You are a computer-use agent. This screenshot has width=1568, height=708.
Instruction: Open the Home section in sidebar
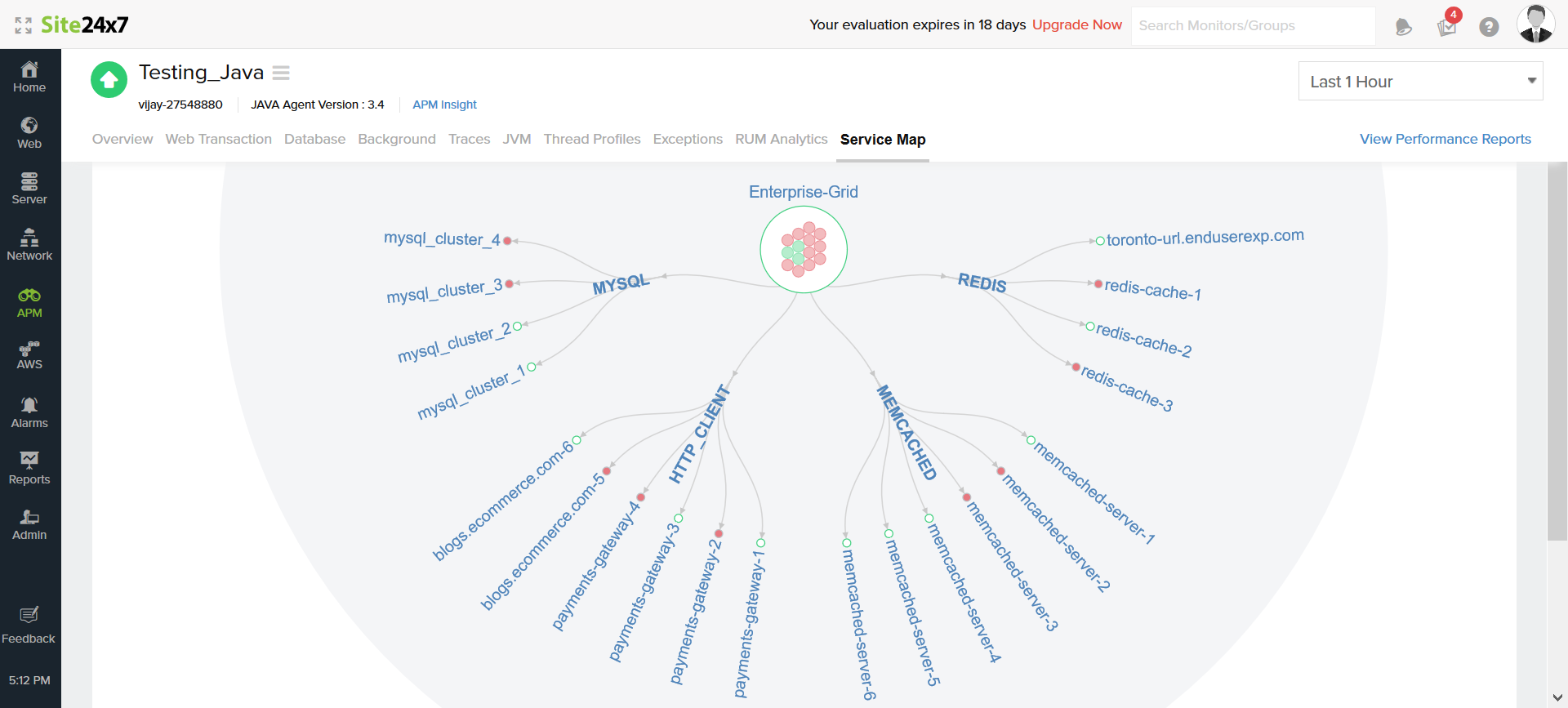(x=29, y=77)
